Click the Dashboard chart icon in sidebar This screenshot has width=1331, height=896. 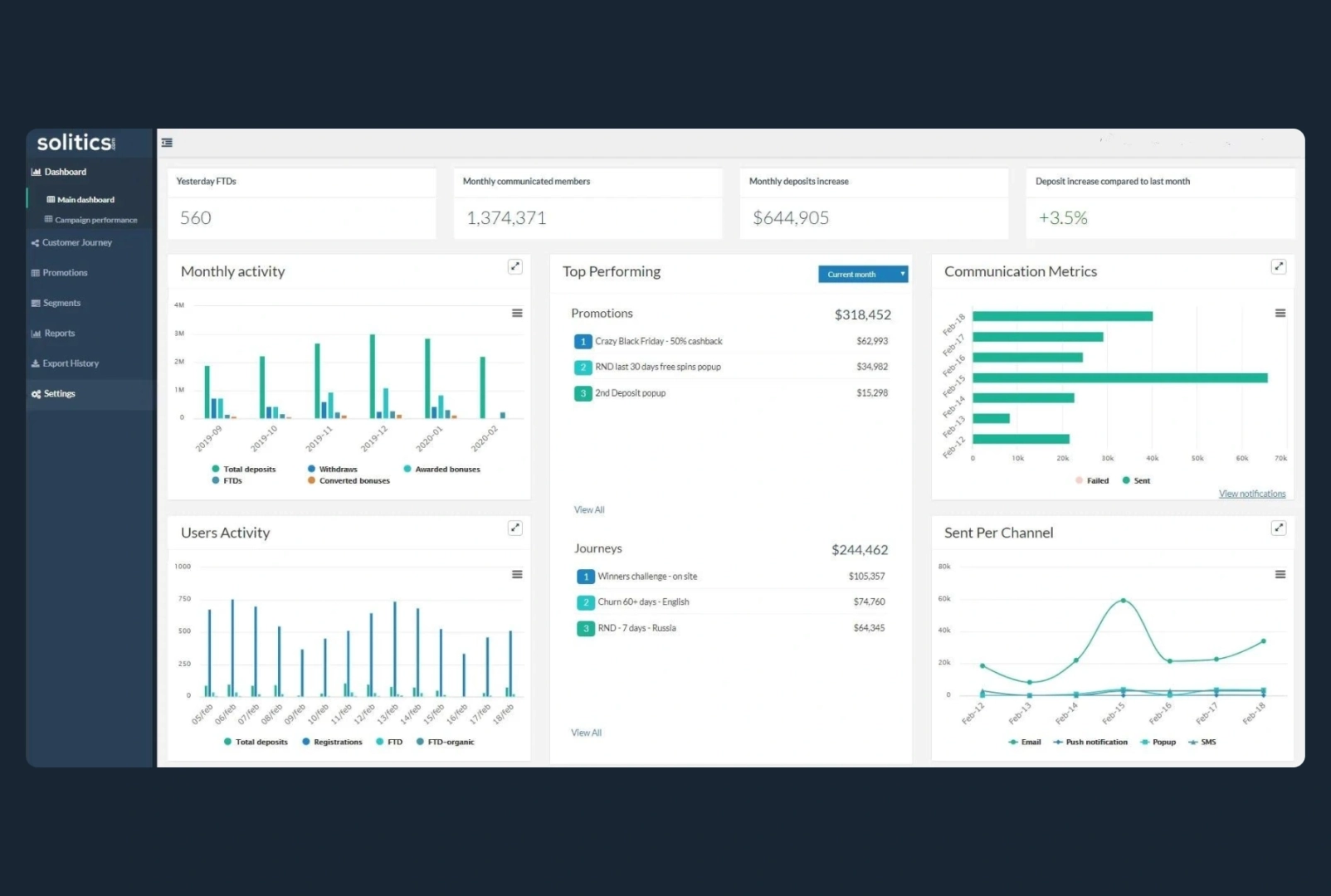[x=36, y=173]
